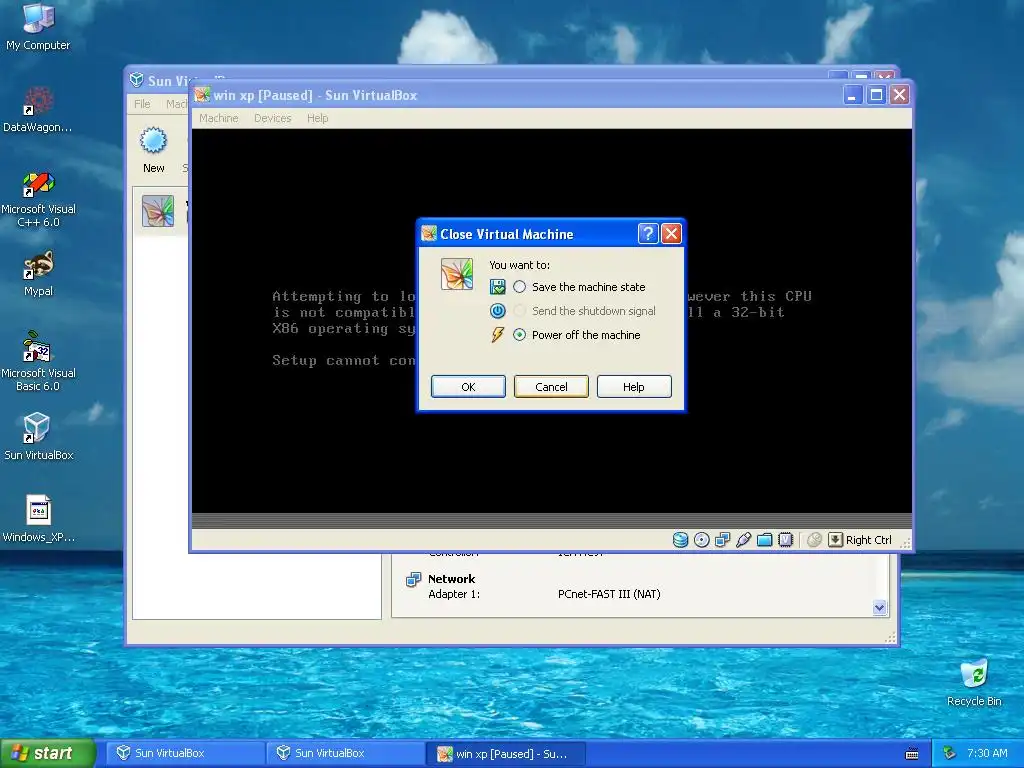This screenshot has height=768, width=1024.
Task: Click PCnet-FAST III (NAT) adapter text
Action: (x=609, y=594)
